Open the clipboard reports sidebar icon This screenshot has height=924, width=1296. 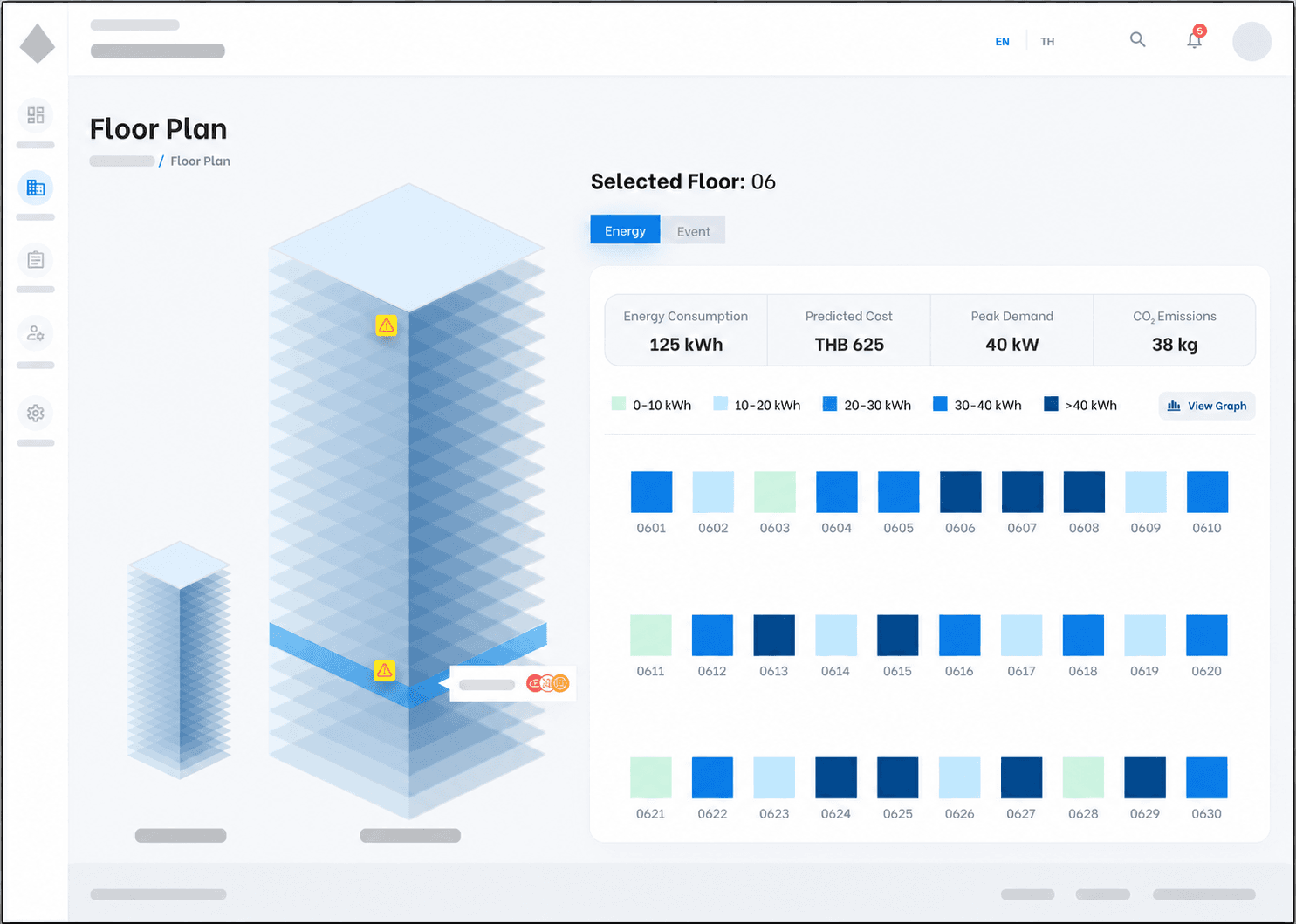click(x=36, y=260)
